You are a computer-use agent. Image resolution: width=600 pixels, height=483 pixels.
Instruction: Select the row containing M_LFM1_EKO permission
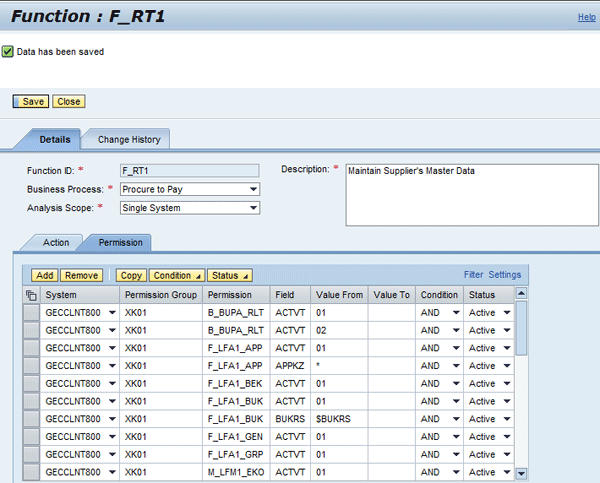[x=31, y=472]
